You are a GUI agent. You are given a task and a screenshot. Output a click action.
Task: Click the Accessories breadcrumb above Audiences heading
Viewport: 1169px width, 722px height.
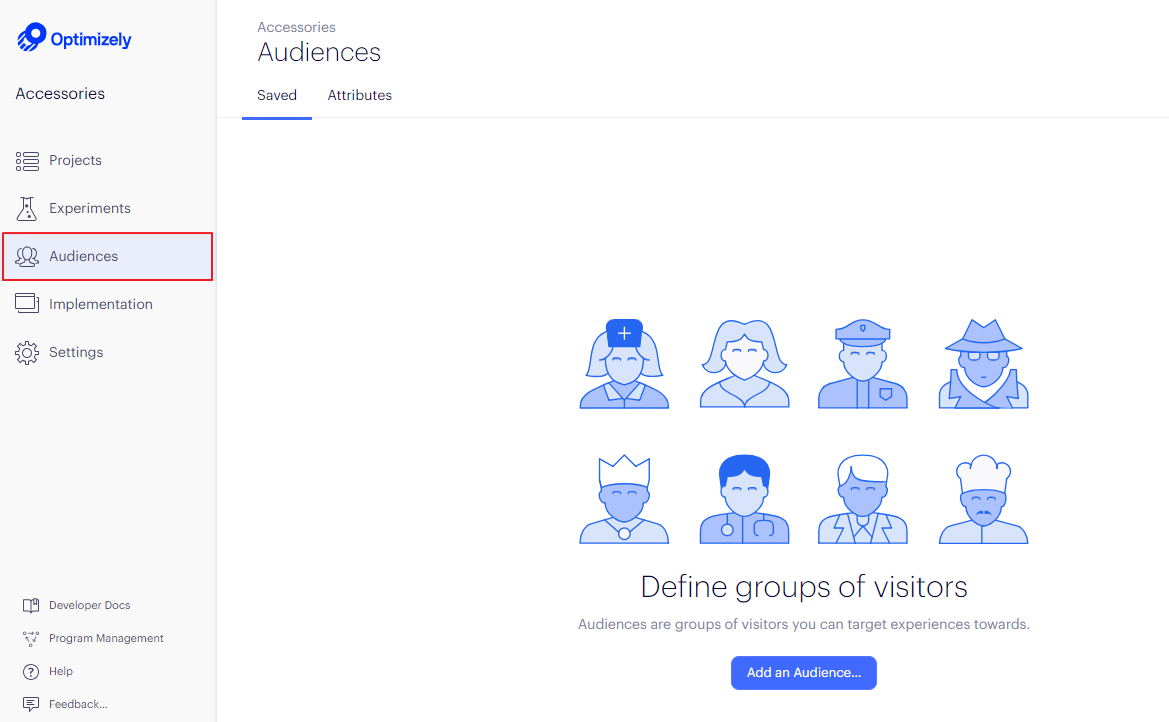coord(296,27)
